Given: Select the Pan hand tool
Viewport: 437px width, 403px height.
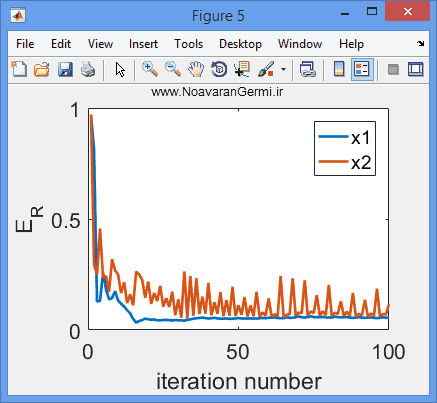Looking at the screenshot, I should coord(196,69).
